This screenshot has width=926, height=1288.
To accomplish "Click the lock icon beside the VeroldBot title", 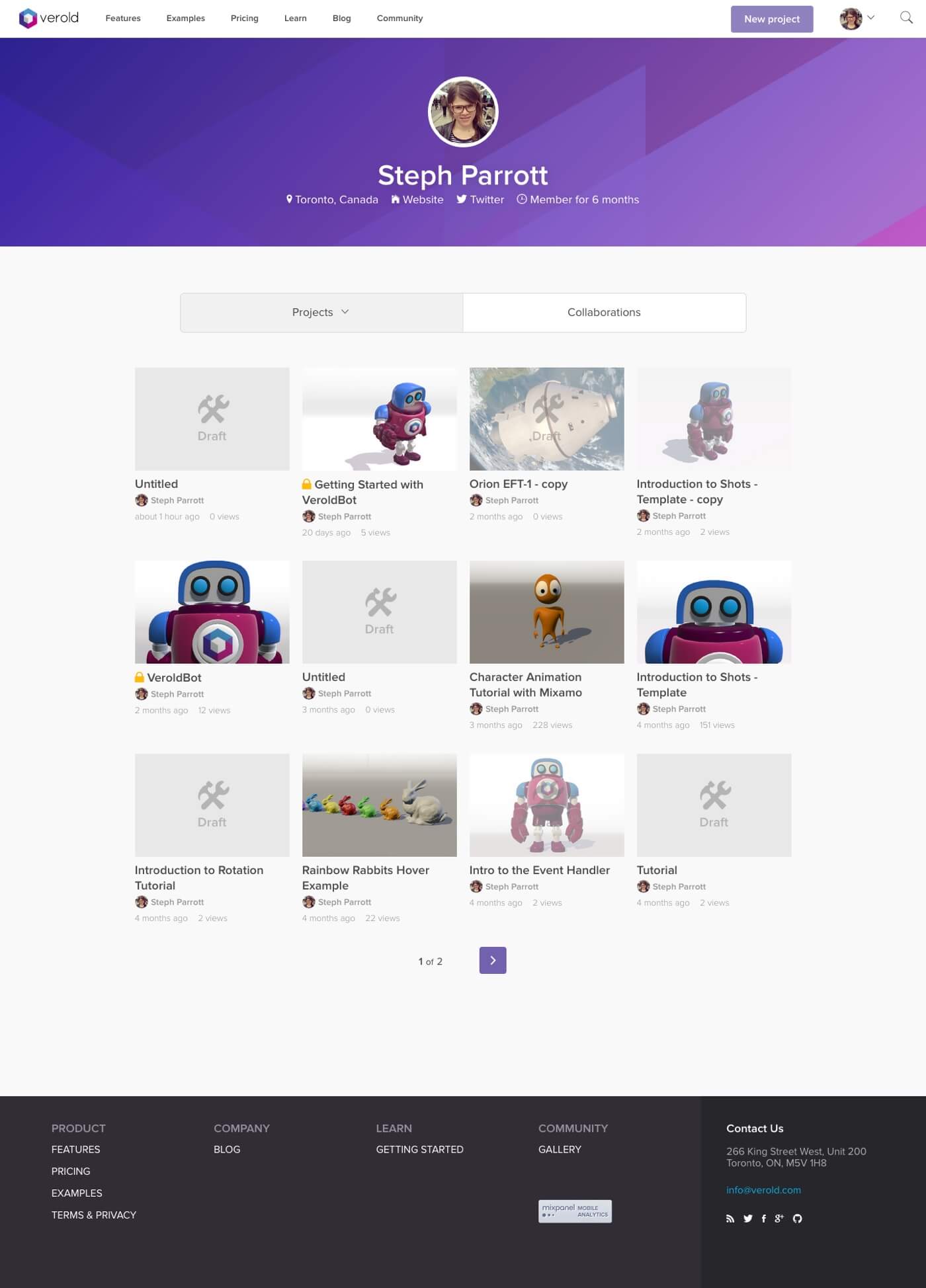I will tap(140, 677).
